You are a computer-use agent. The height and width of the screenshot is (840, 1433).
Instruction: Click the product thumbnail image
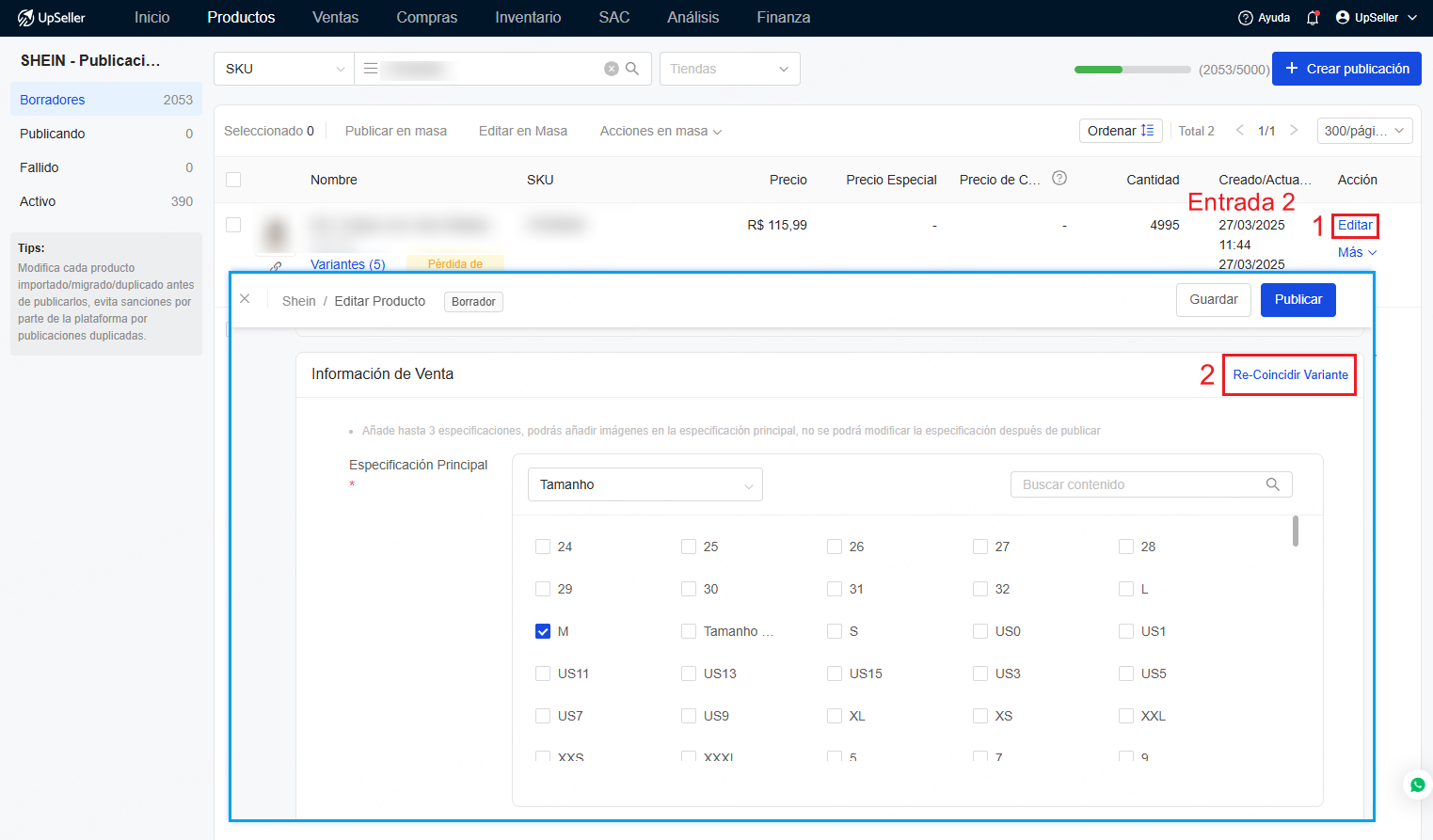click(x=276, y=233)
